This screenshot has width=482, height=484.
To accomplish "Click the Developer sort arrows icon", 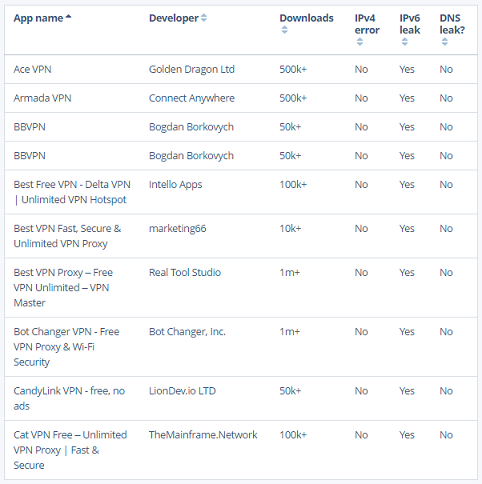I will [x=204, y=18].
